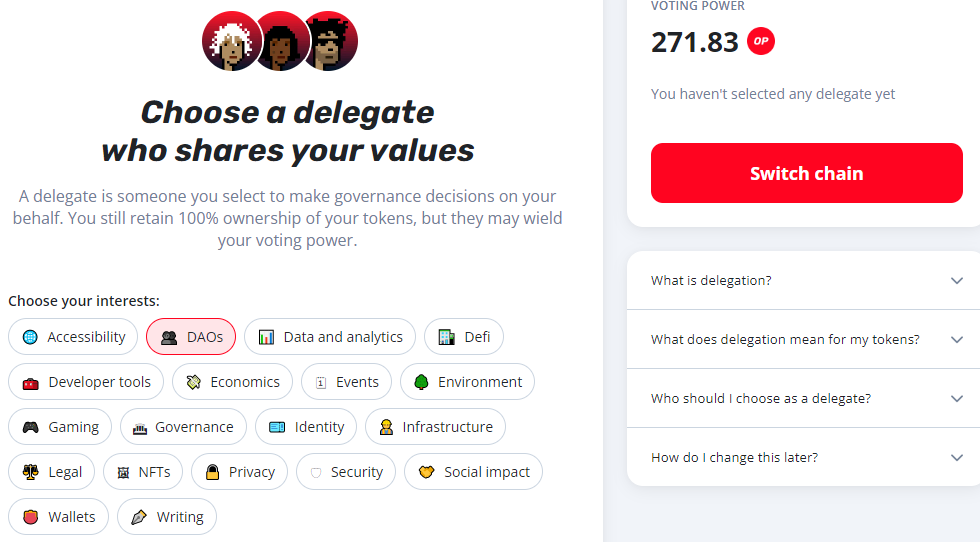
Task: Click the gamepad icon in Gaming
Action: (x=31, y=427)
